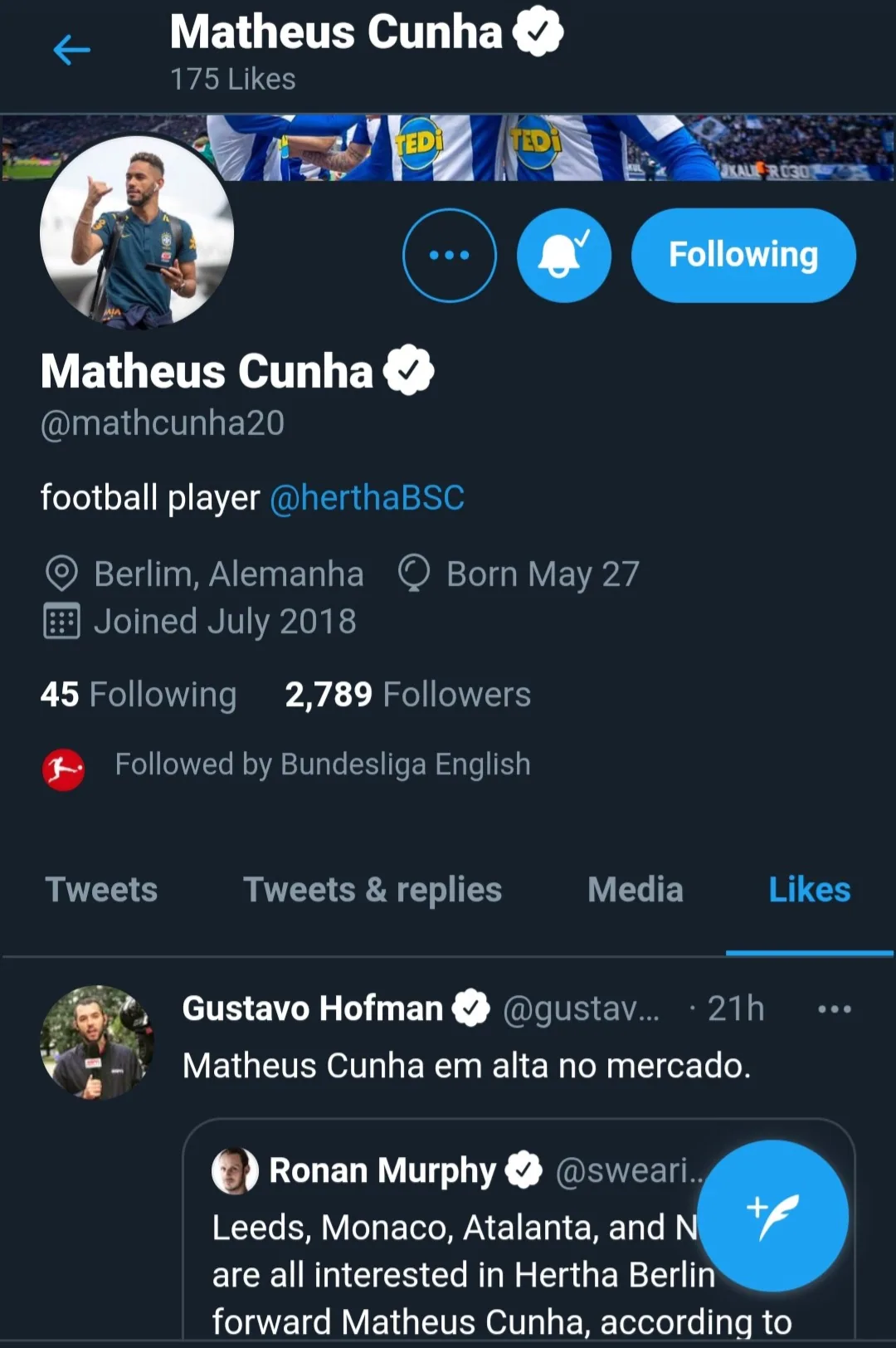Open Gustavo Hofman's name on the tweet

313,1009
